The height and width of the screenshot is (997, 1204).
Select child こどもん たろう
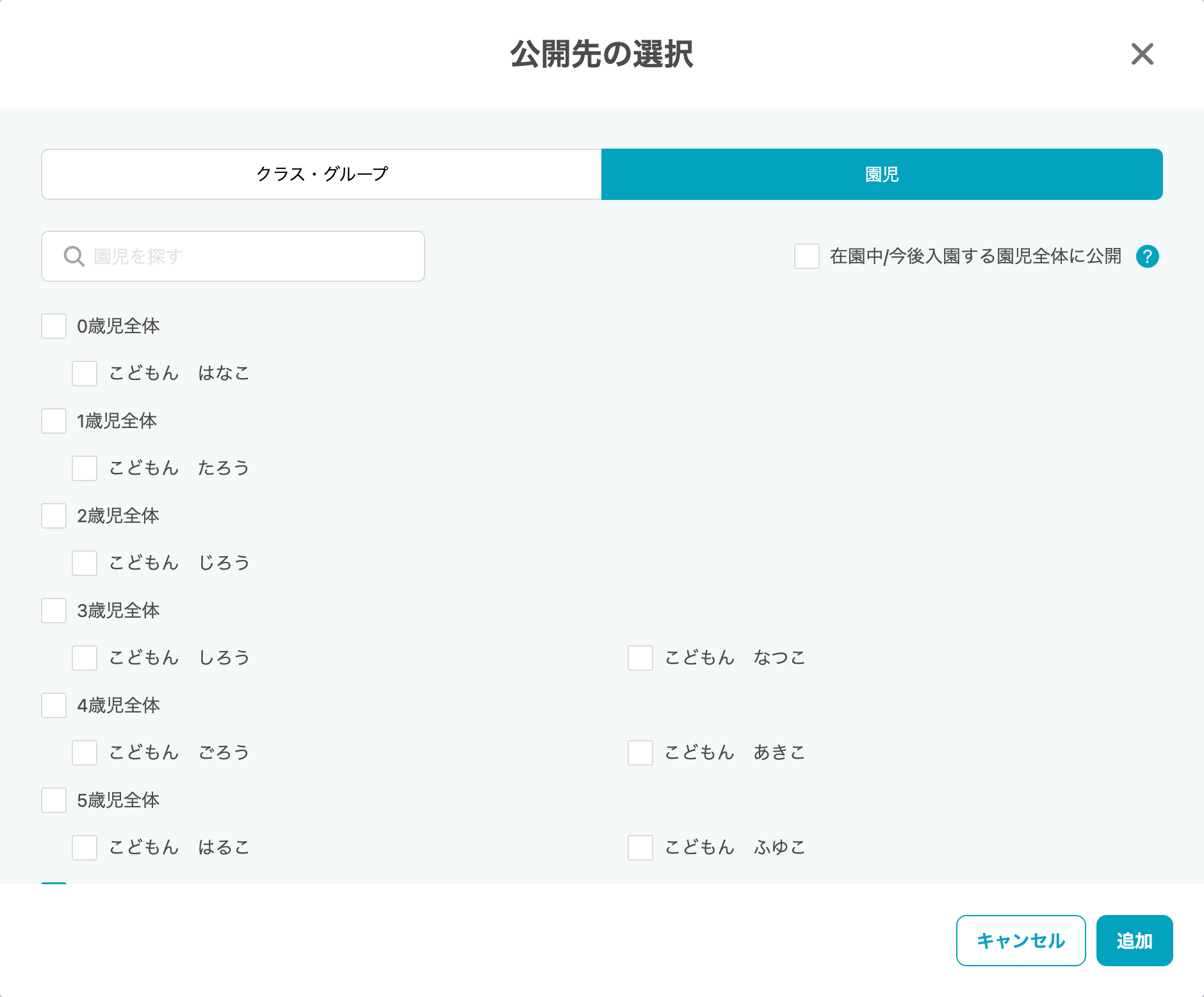point(85,468)
